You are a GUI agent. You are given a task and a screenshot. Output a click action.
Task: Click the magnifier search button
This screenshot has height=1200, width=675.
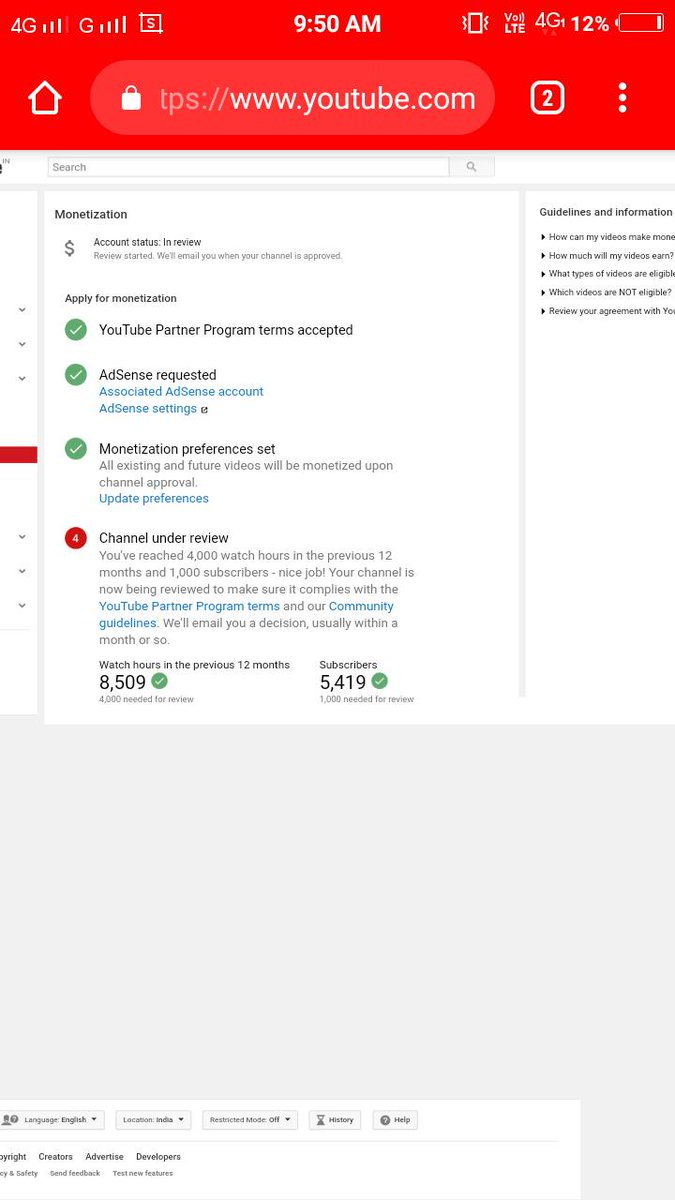click(x=472, y=167)
